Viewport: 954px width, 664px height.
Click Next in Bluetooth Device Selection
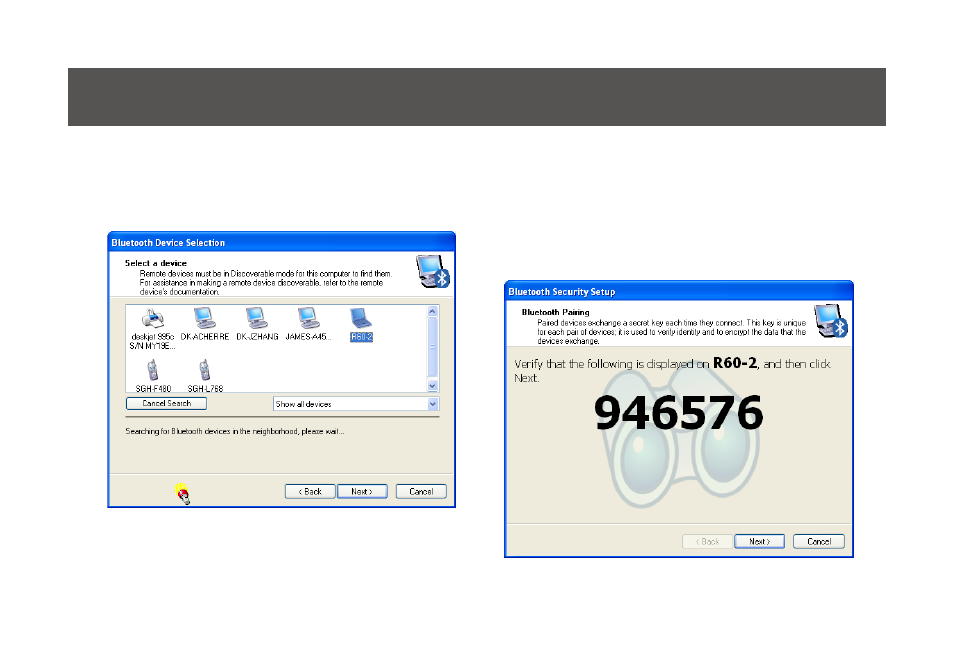[362, 492]
